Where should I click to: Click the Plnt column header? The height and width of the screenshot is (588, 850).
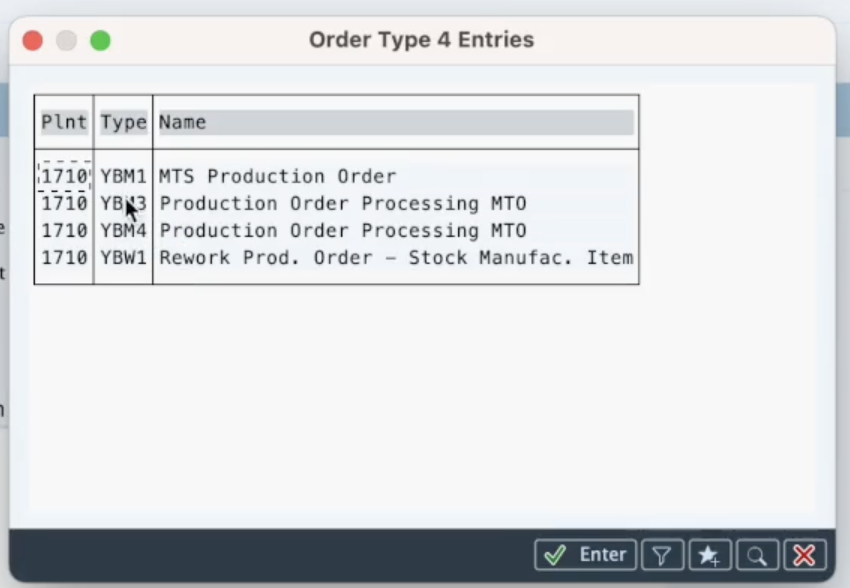(64, 122)
